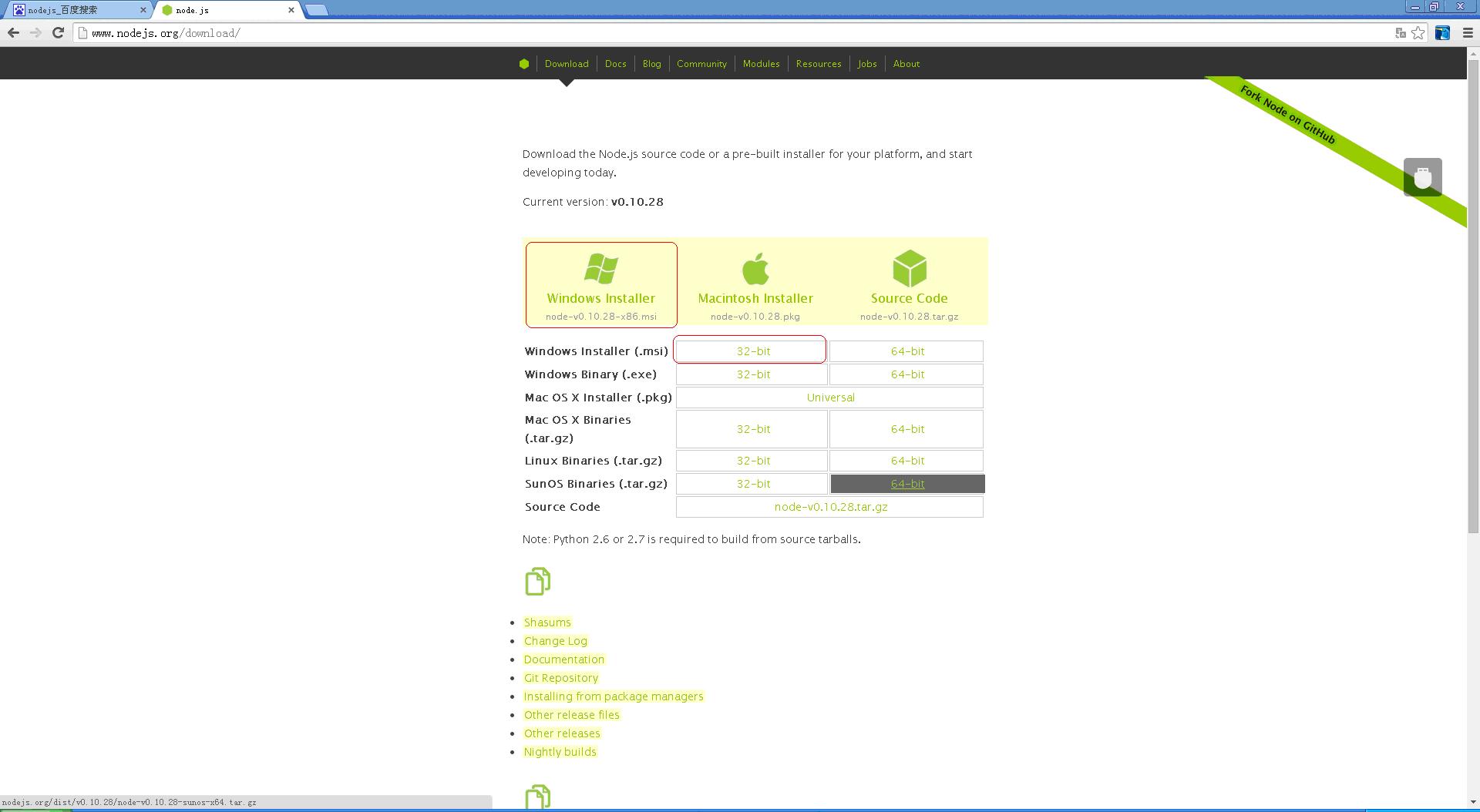Click the browser Forward arrow
The height and width of the screenshot is (812, 1480).
pos(35,32)
